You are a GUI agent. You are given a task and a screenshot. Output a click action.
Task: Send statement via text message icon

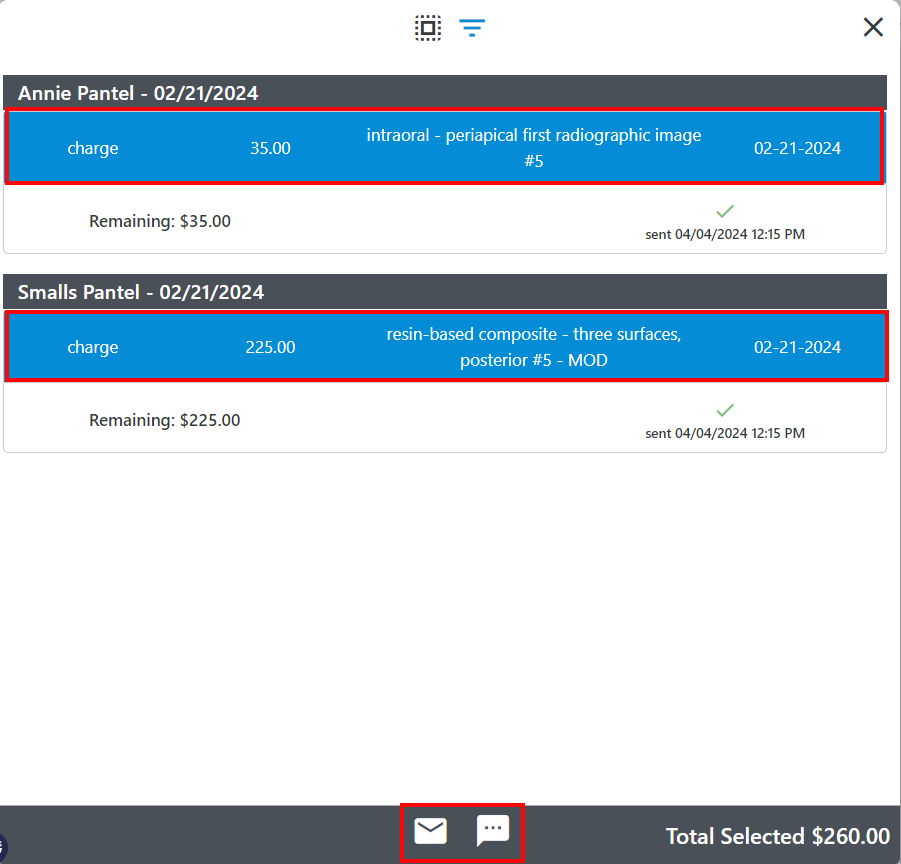click(493, 831)
